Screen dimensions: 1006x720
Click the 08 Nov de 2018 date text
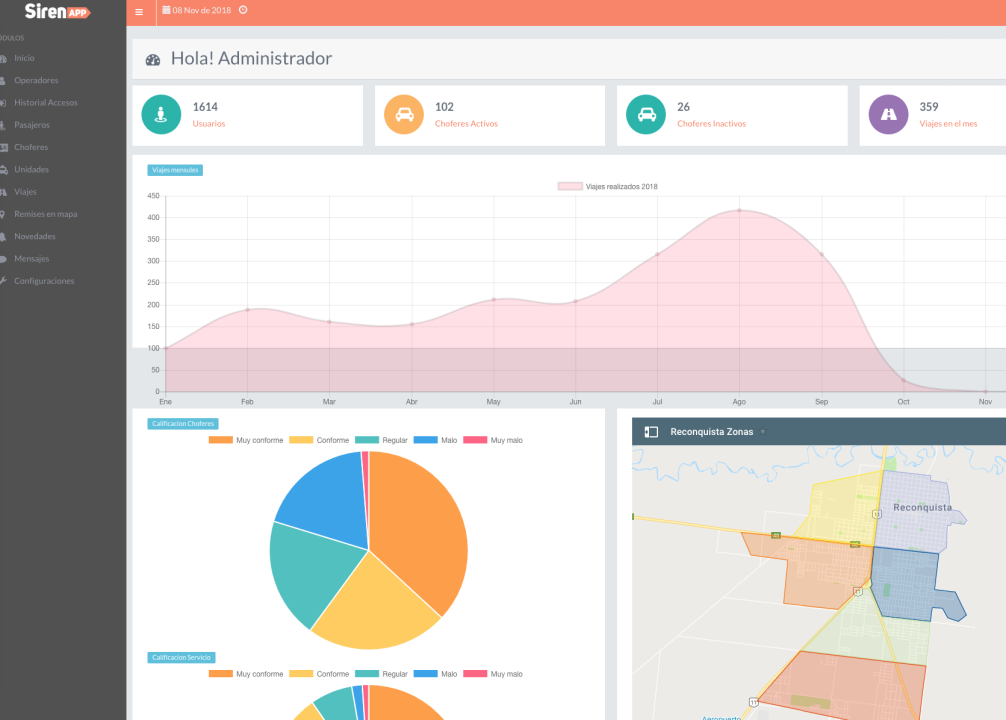(201, 10)
